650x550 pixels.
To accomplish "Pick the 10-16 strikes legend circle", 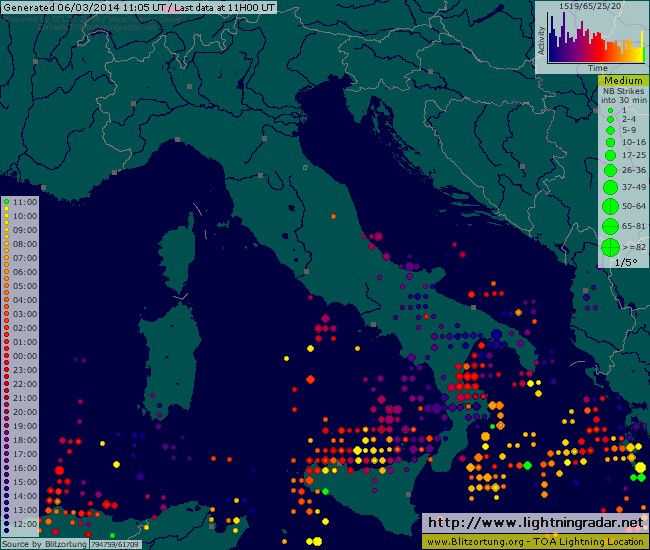I will (610, 143).
